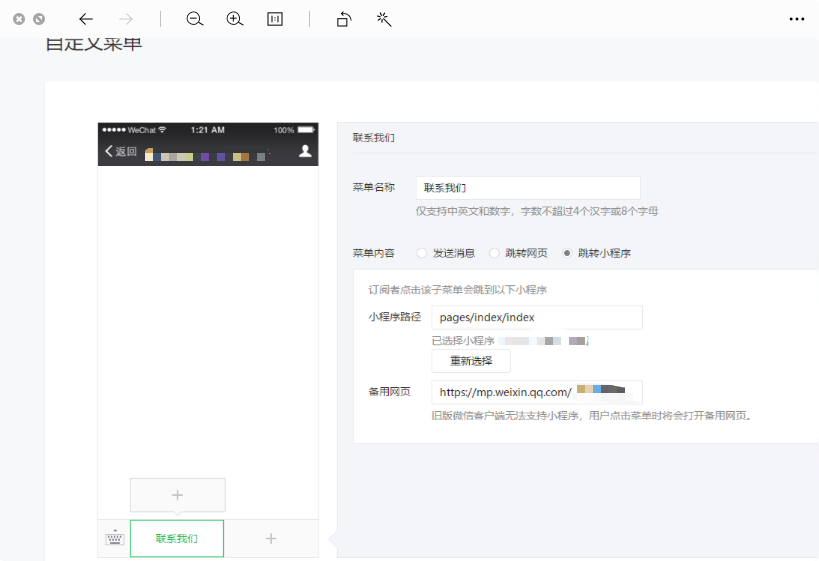Click the 菜单名称 input field
Screen dimensions: 819x561
tap(528, 188)
